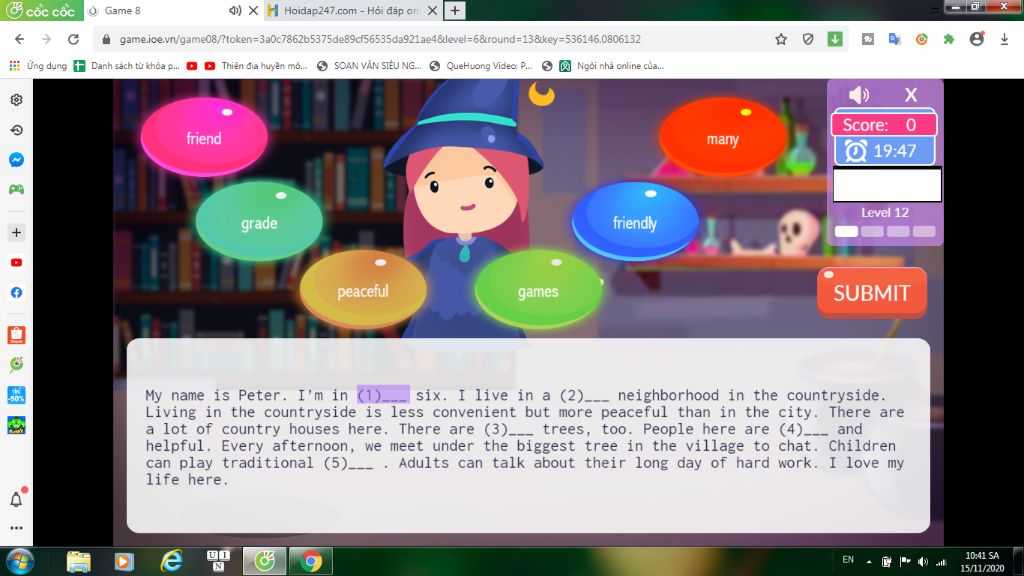Image resolution: width=1024 pixels, height=576 pixels.
Task: Click the address bar URL
Action: (x=380, y=39)
